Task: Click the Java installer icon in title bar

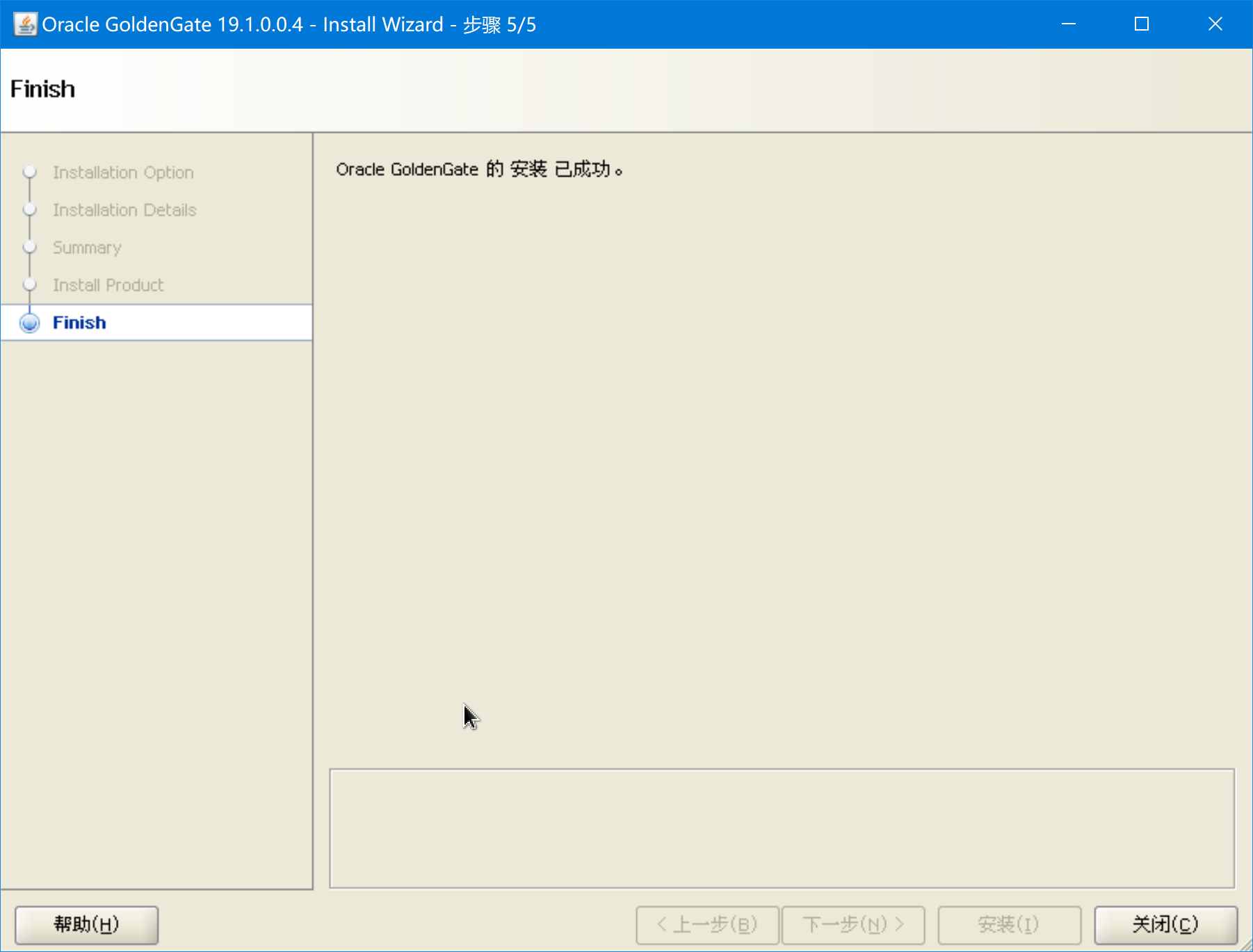Action: (25, 24)
